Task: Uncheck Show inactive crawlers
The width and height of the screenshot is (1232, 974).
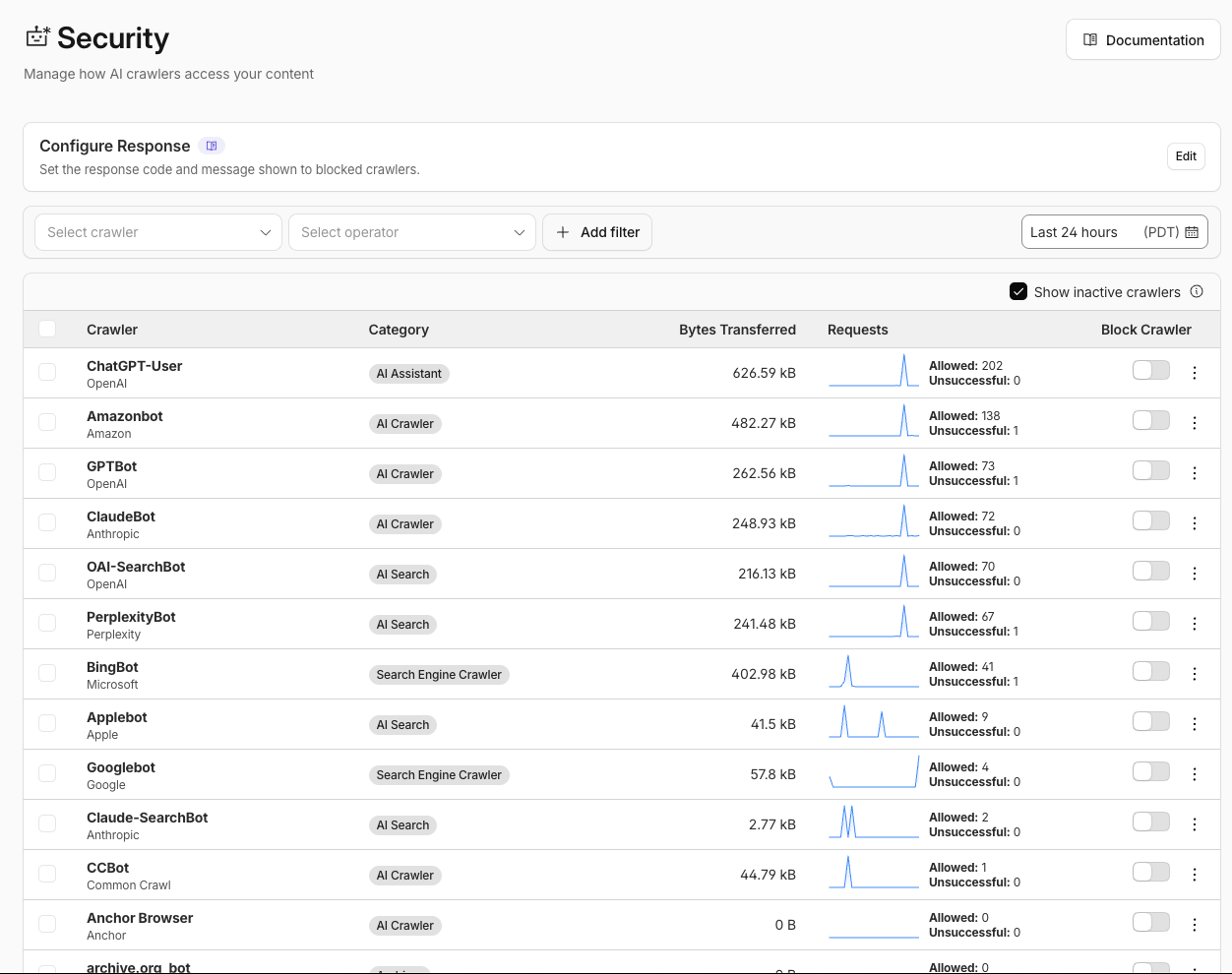Action: tap(1018, 291)
